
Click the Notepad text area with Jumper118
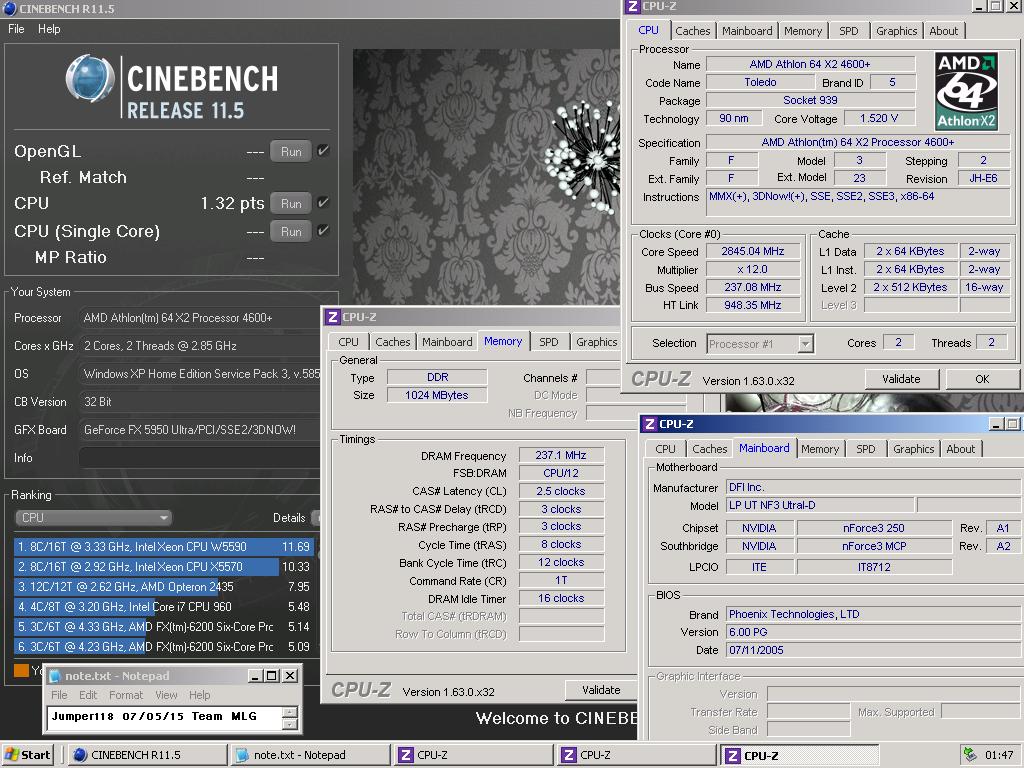point(164,716)
